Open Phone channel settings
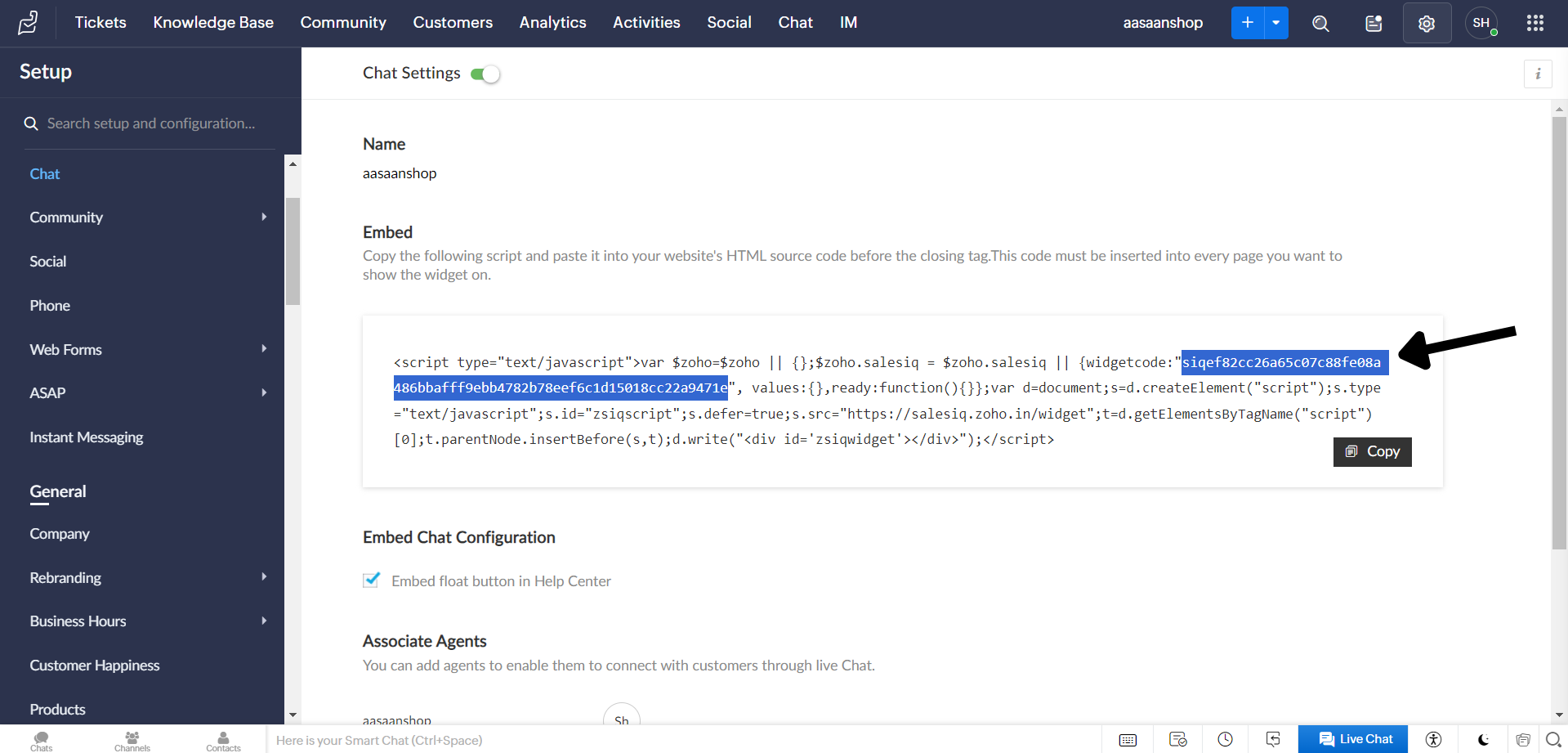Viewport: 1568px width, 753px height. click(x=50, y=306)
